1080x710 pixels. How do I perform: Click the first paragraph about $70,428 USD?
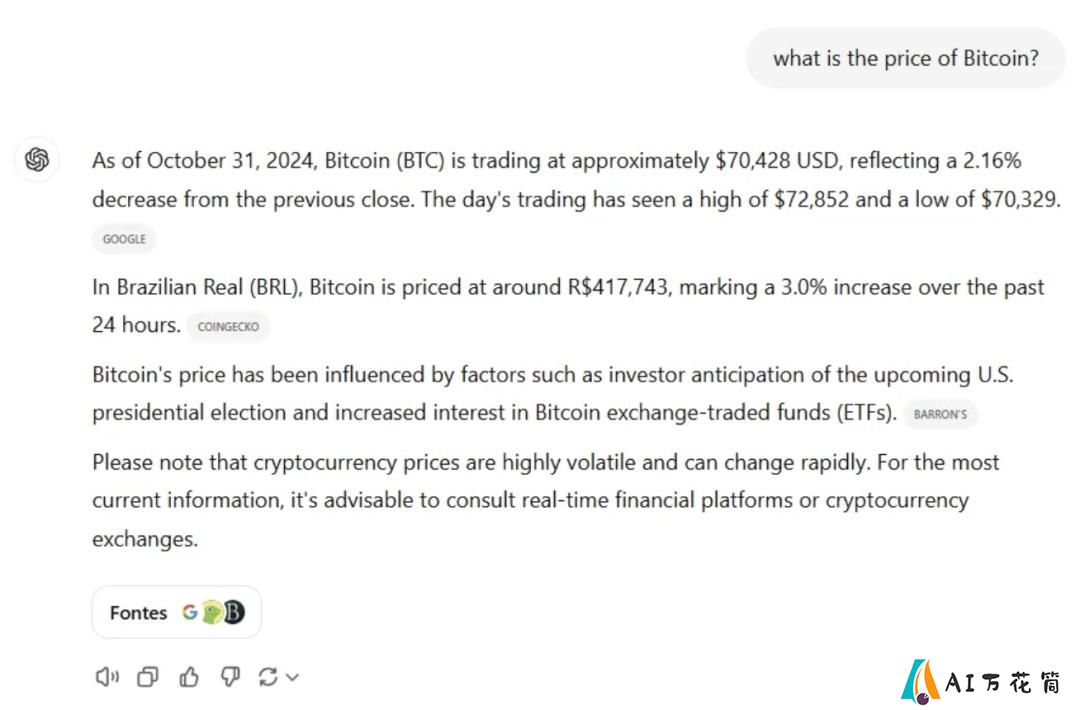coord(577,180)
